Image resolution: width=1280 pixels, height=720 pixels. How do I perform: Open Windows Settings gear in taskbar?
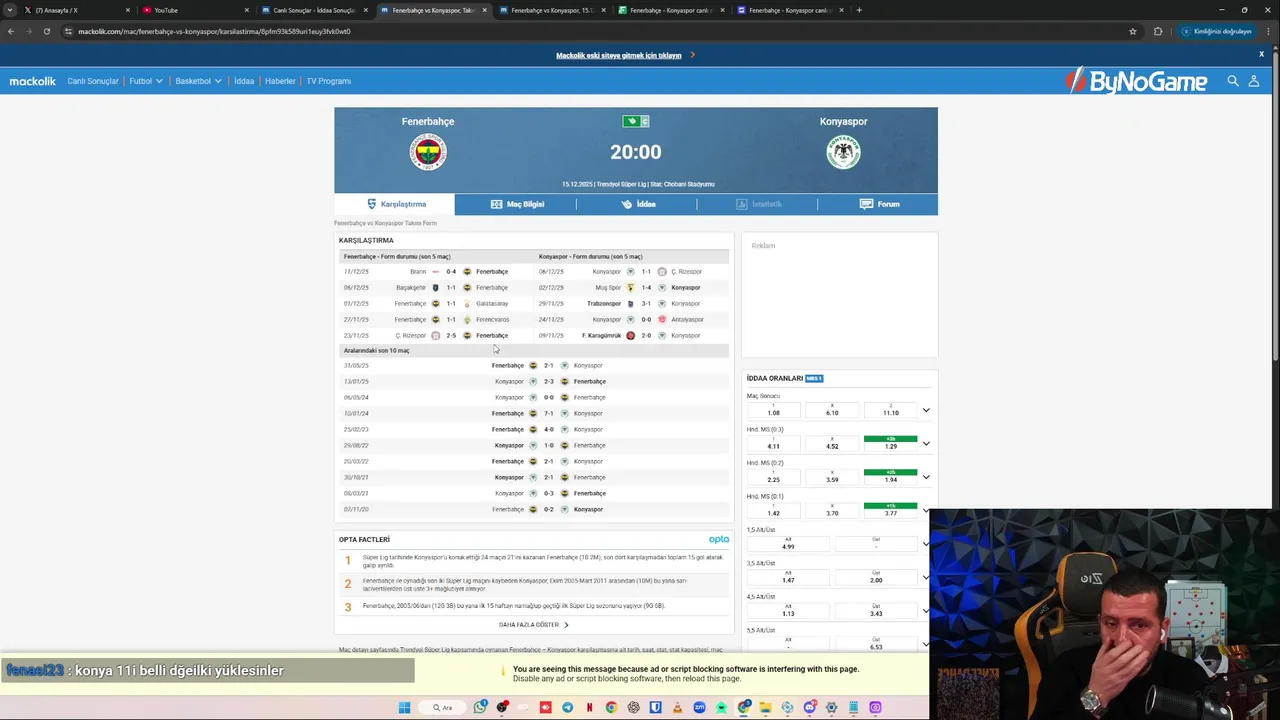831,707
